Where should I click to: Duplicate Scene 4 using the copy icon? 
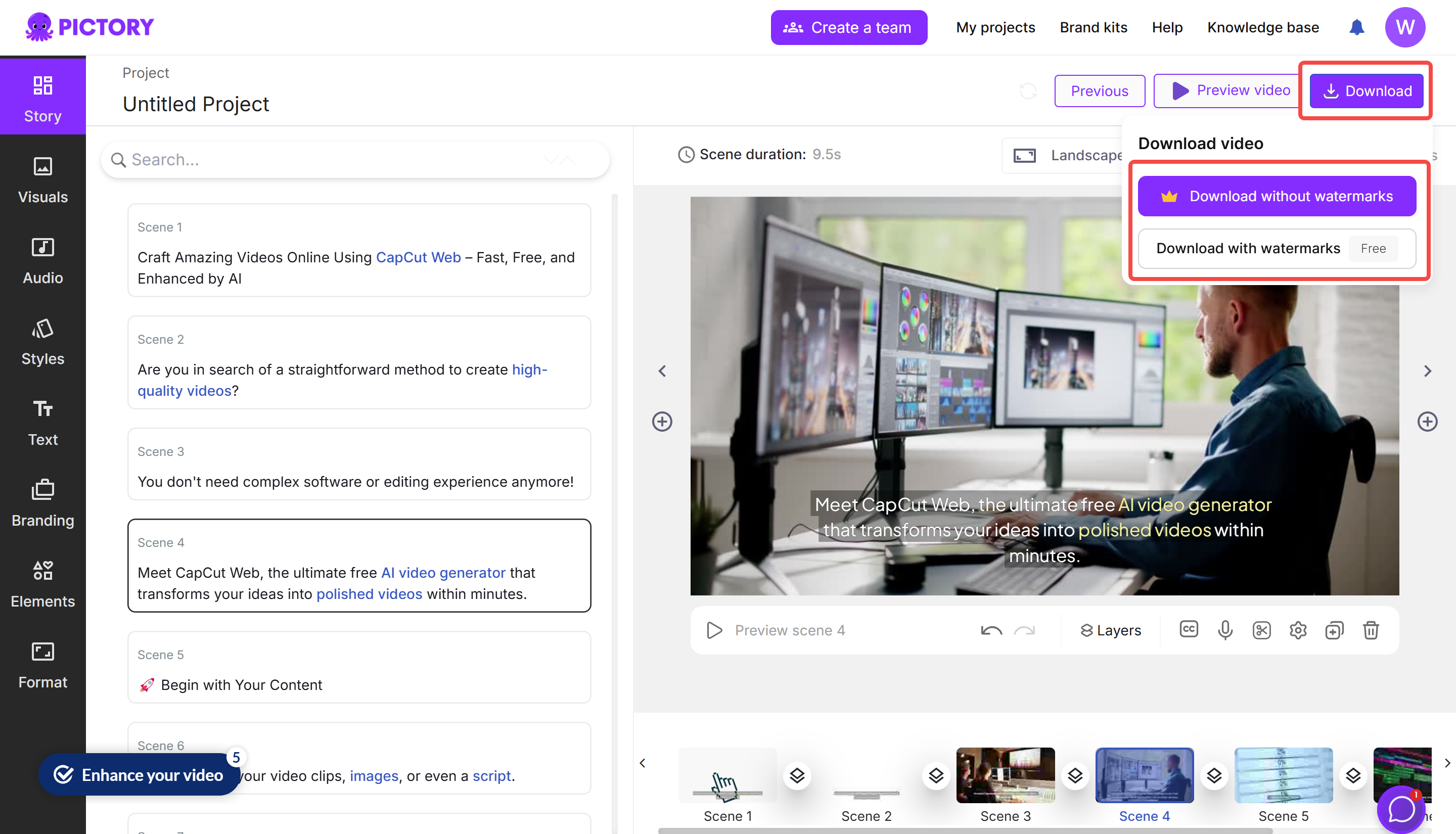[x=1335, y=630]
